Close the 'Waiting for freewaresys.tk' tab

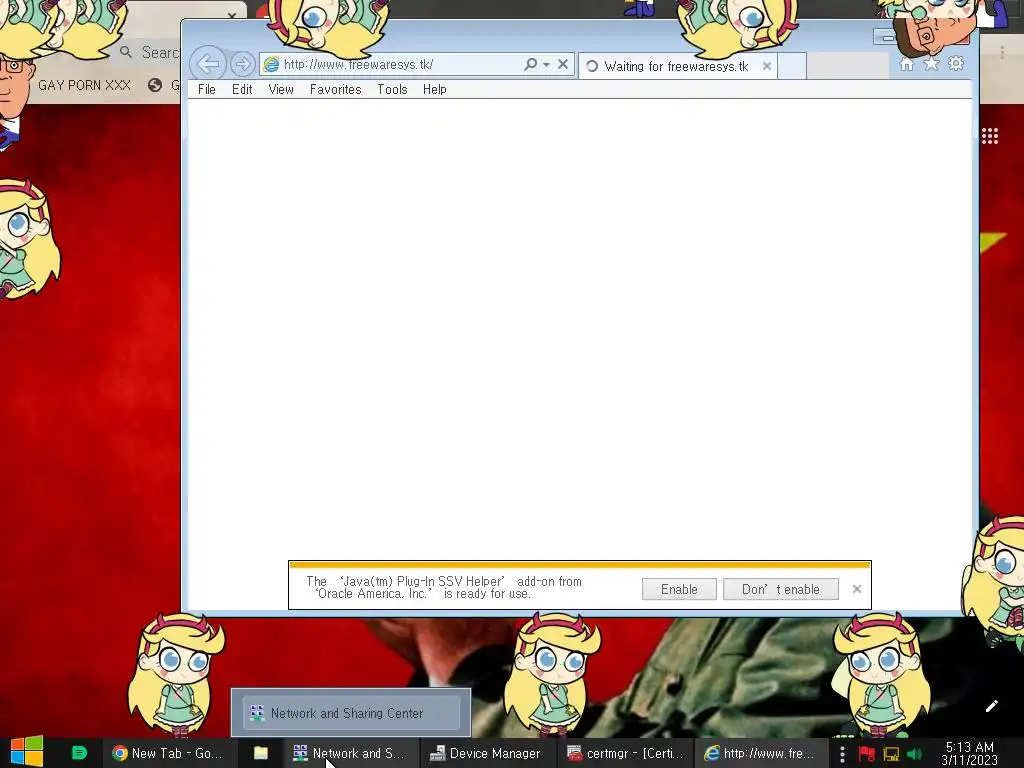767,66
